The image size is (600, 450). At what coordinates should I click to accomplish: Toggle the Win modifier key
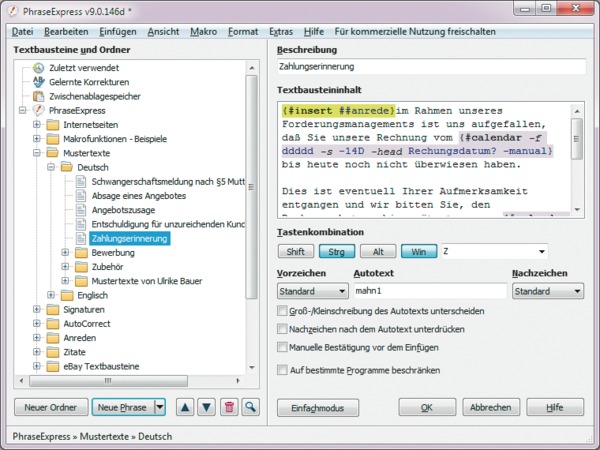point(419,251)
